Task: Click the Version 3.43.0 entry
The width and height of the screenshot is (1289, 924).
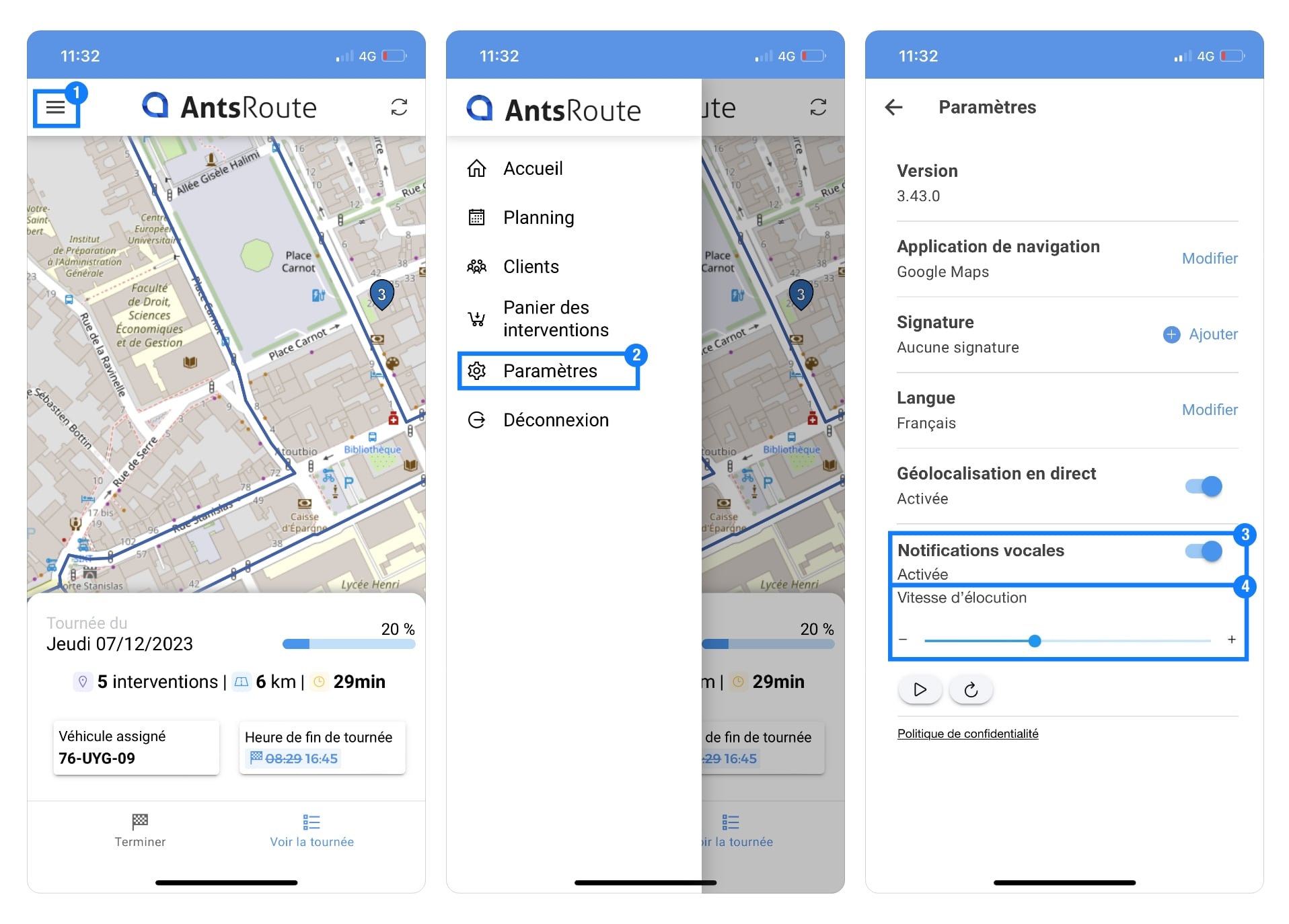Action: [x=1067, y=183]
